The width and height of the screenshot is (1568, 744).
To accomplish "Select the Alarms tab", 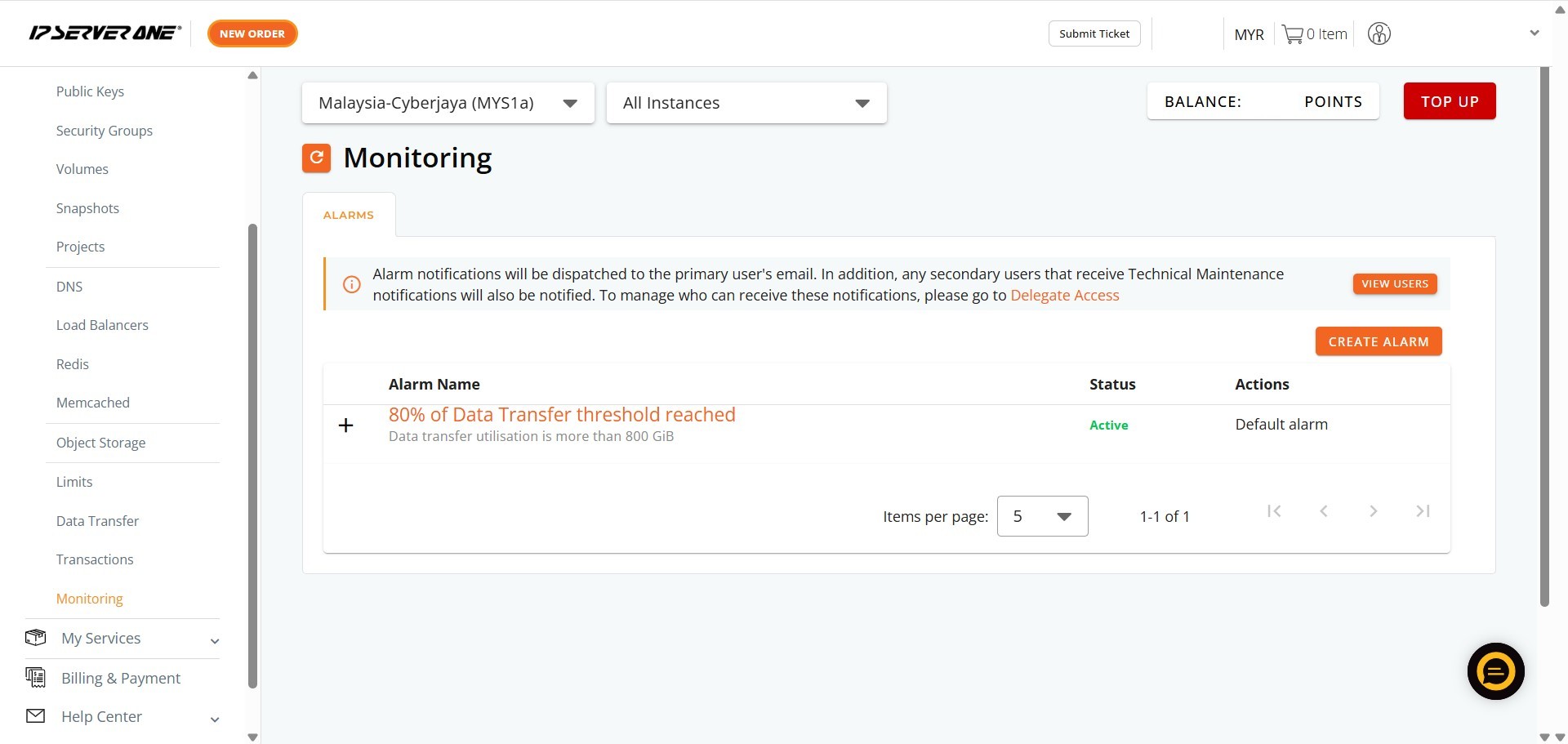I will pos(349,215).
